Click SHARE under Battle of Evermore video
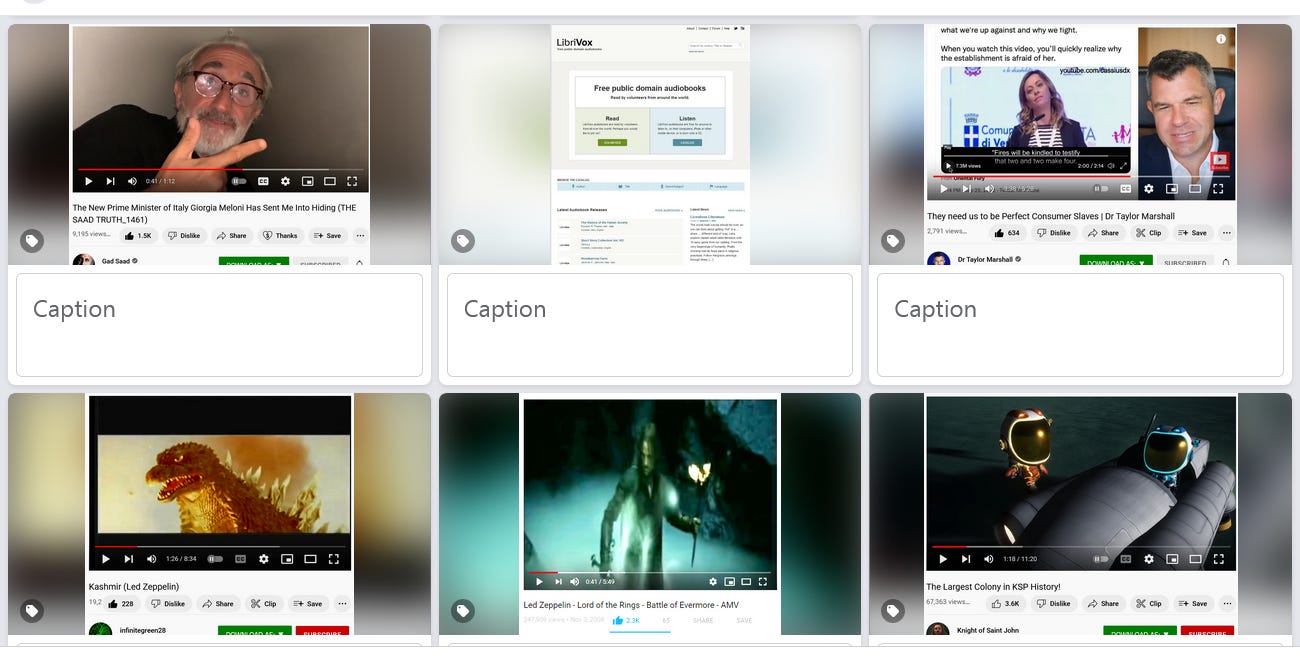 (703, 621)
